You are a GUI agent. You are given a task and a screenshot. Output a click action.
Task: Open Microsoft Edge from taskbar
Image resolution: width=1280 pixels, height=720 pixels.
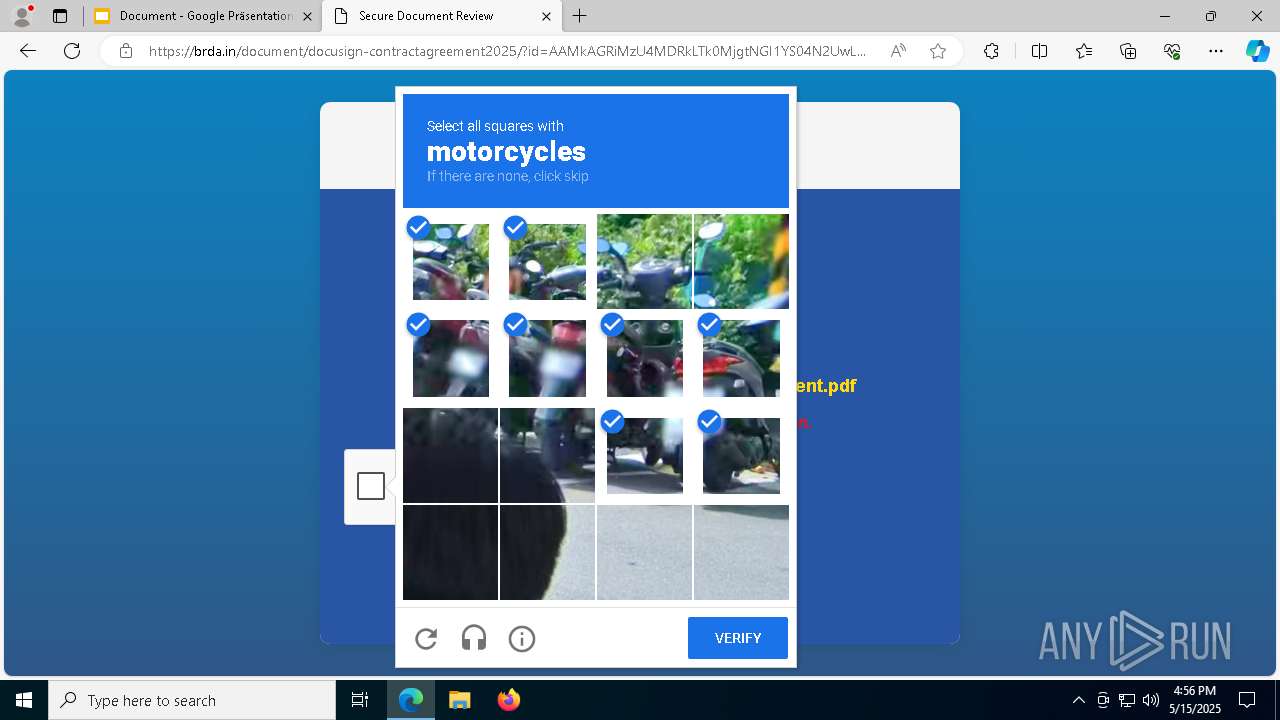click(411, 700)
